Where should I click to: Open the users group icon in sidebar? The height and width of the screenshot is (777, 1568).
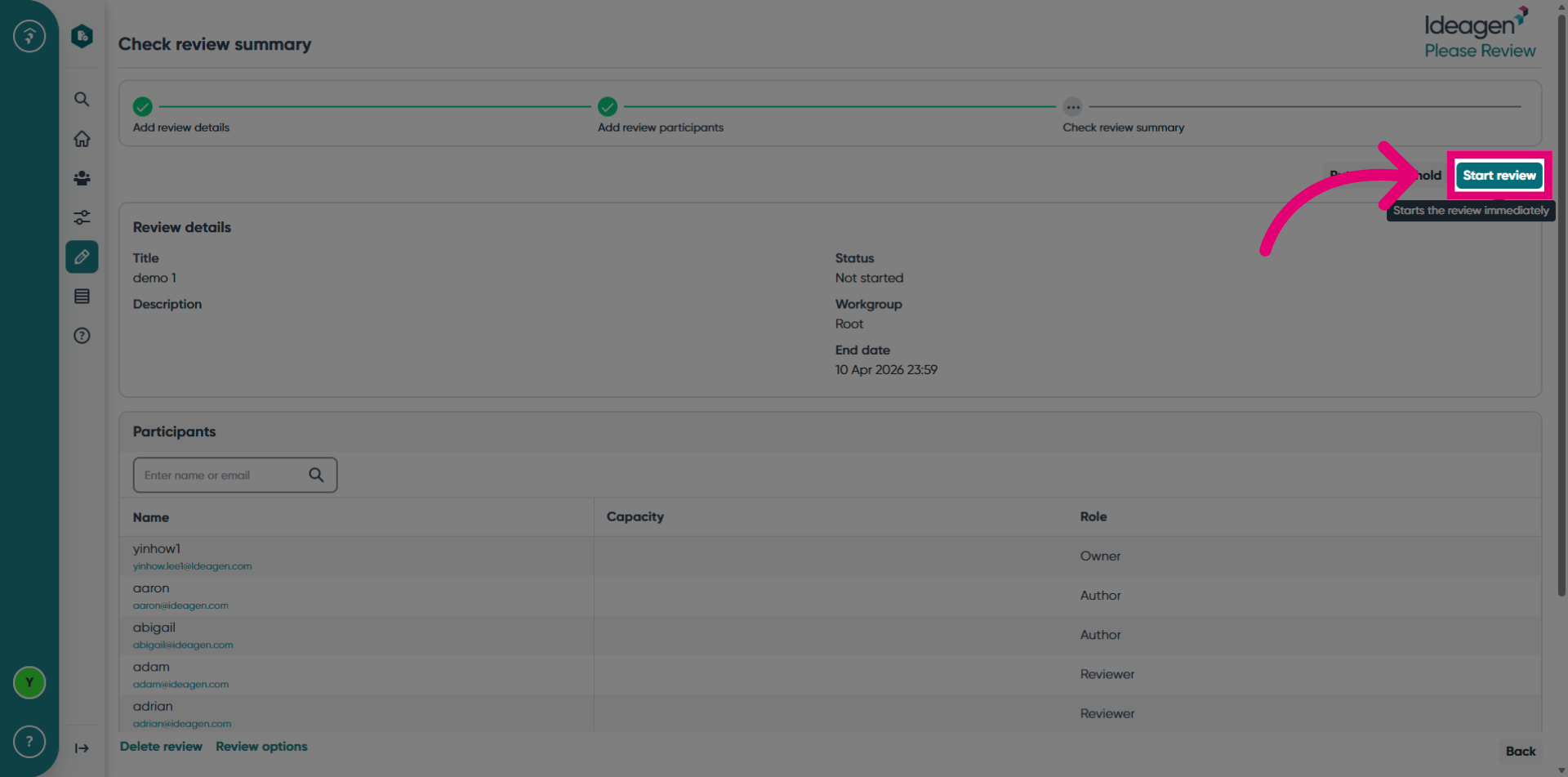(x=82, y=178)
